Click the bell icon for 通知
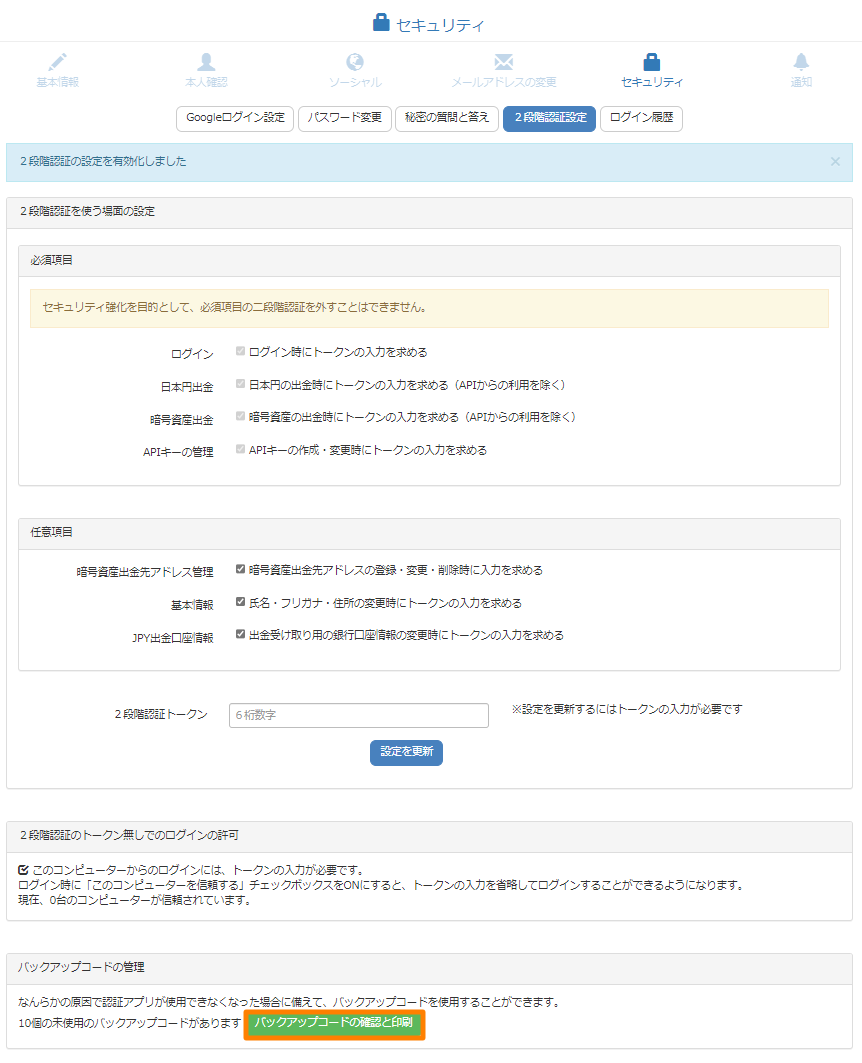862x1063 pixels. [801, 62]
